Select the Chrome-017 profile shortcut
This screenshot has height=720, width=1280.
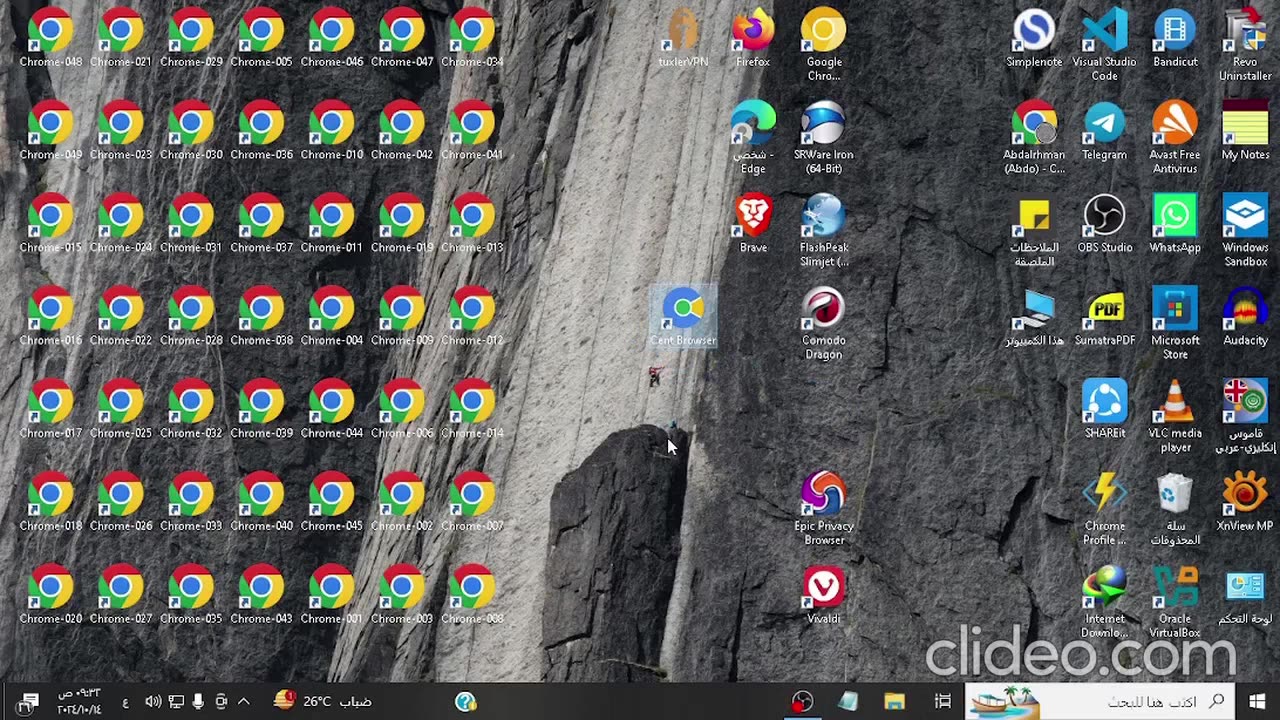pyautogui.click(x=51, y=410)
